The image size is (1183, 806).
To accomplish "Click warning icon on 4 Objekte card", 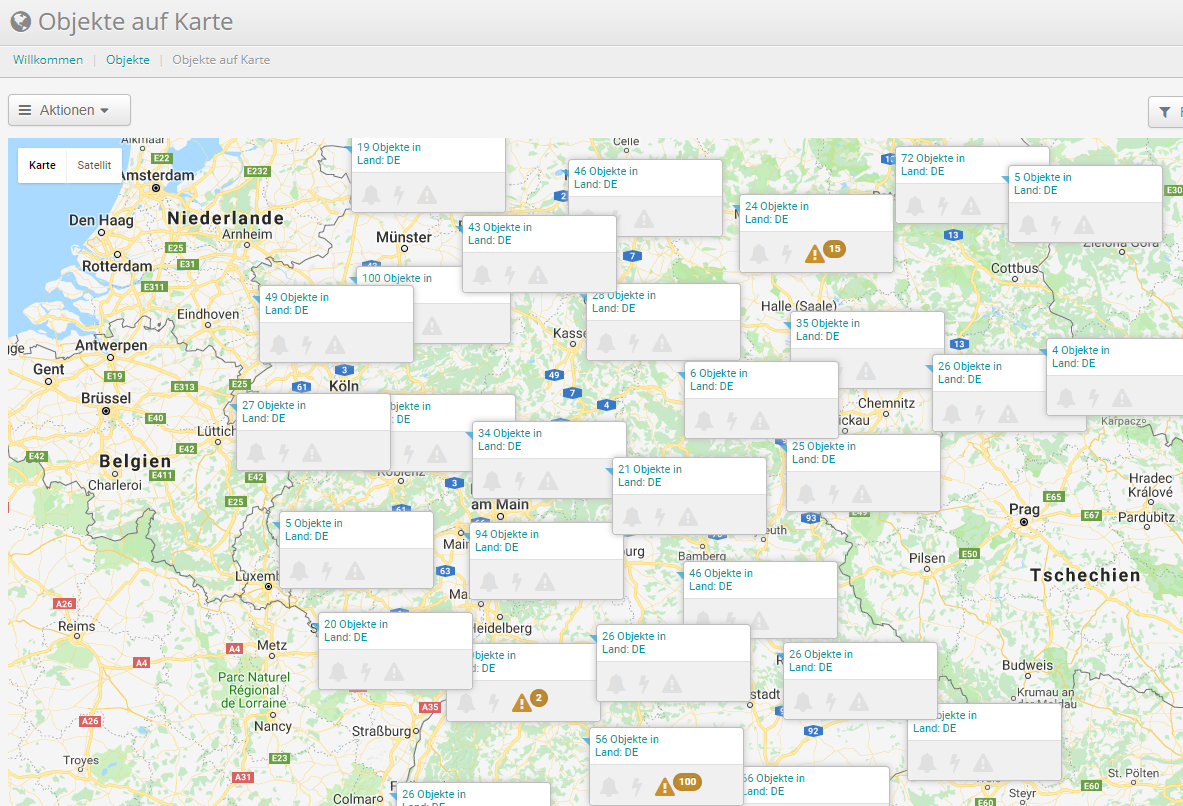I will click(1122, 398).
